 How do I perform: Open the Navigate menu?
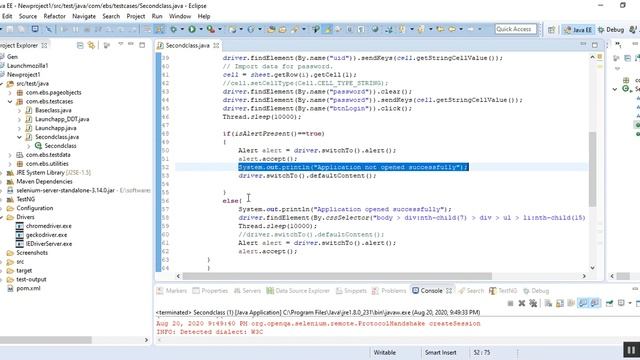[x=84, y=16]
